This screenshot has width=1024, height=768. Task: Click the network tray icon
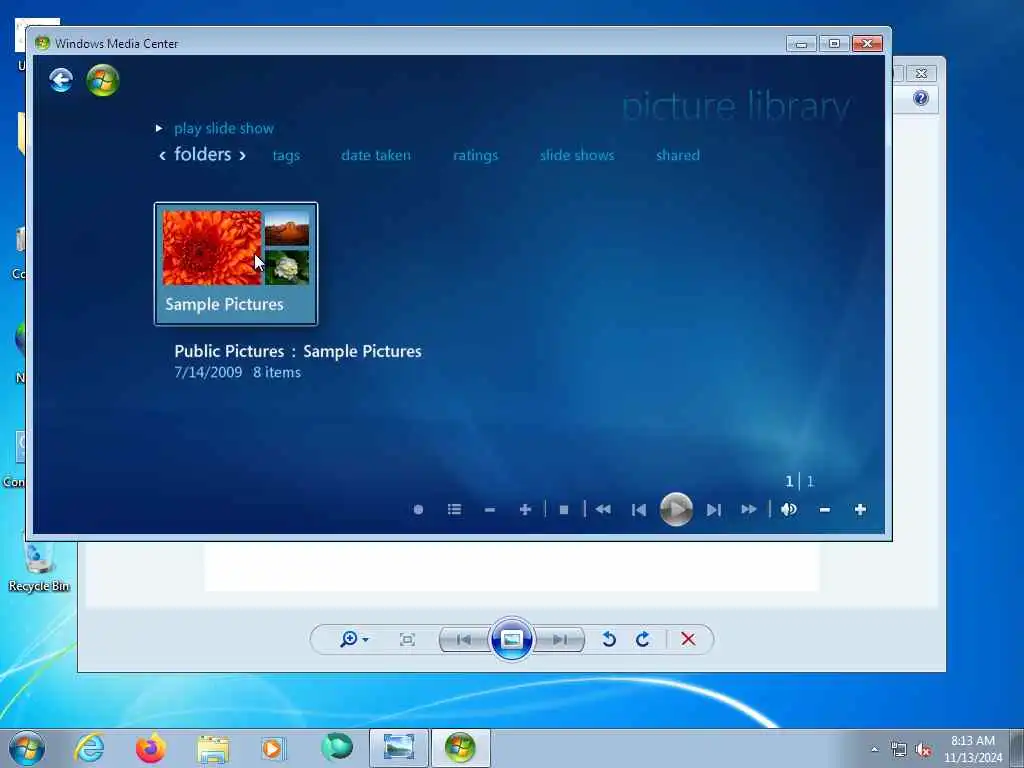tap(899, 750)
